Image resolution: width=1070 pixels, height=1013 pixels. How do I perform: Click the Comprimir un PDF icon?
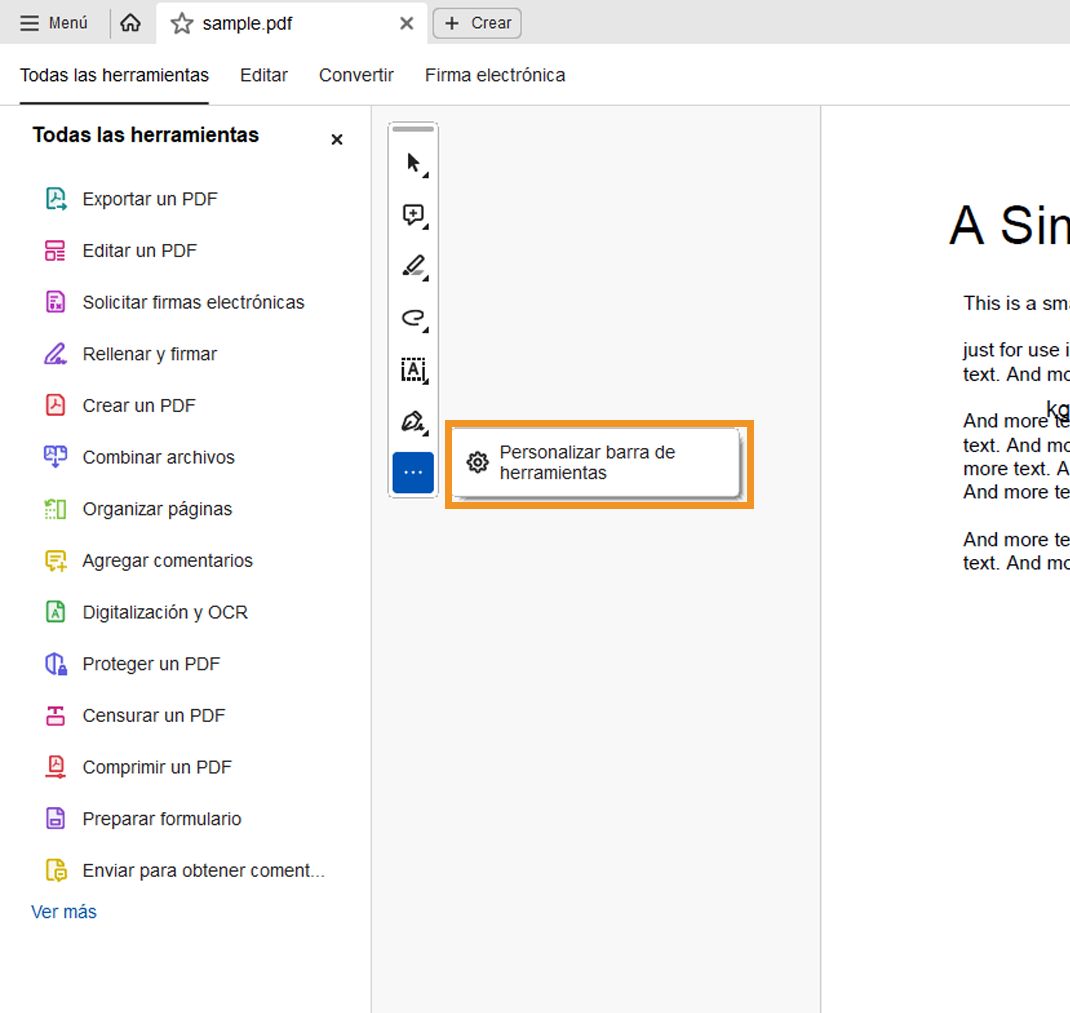[x=55, y=767]
